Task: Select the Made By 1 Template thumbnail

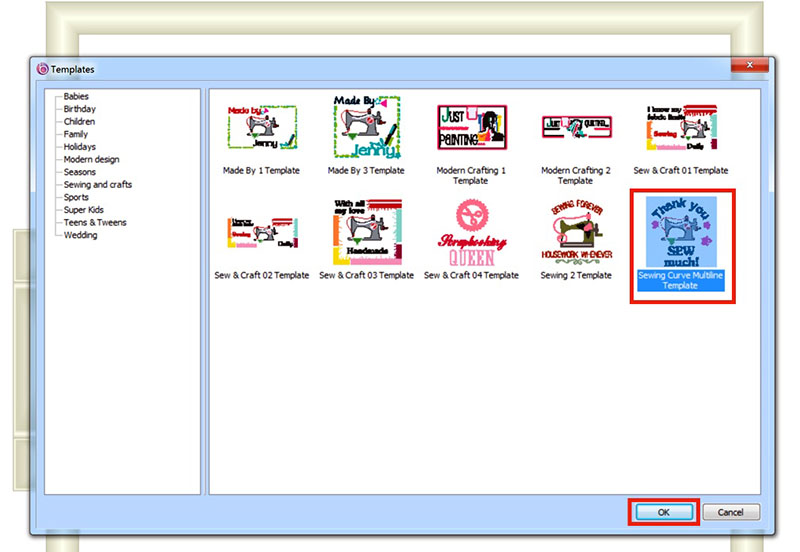Action: tap(261, 129)
